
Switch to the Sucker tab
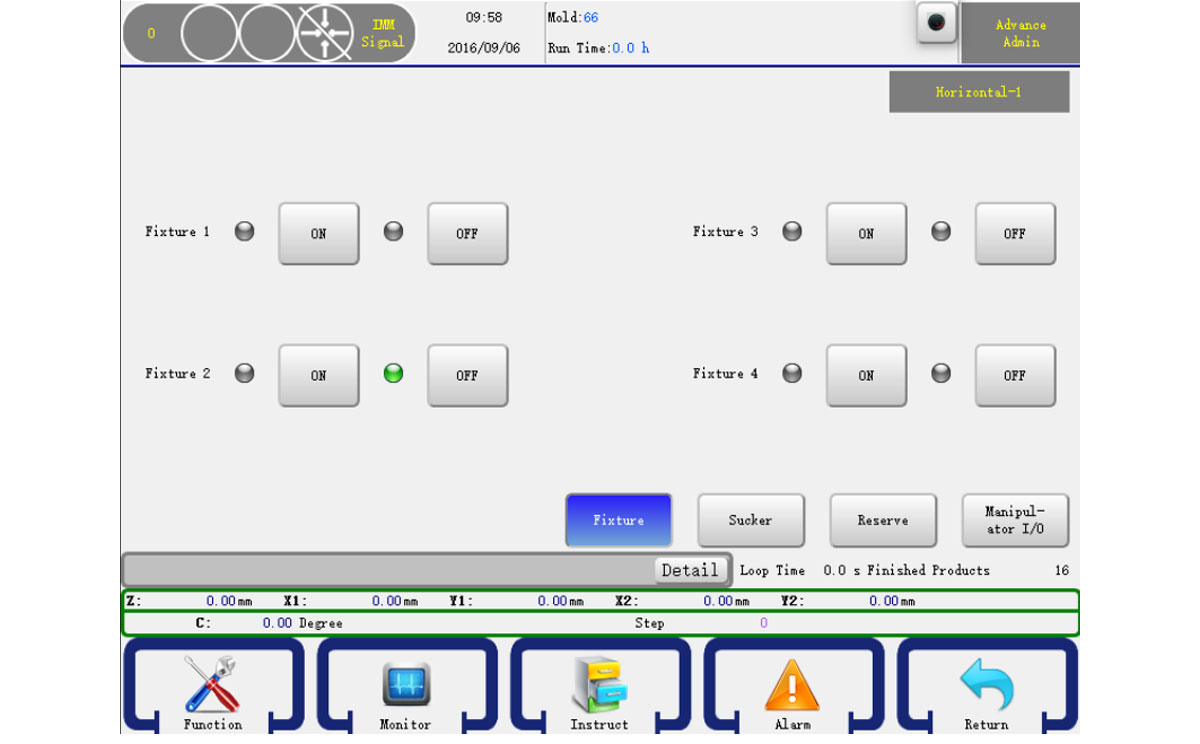click(x=750, y=520)
